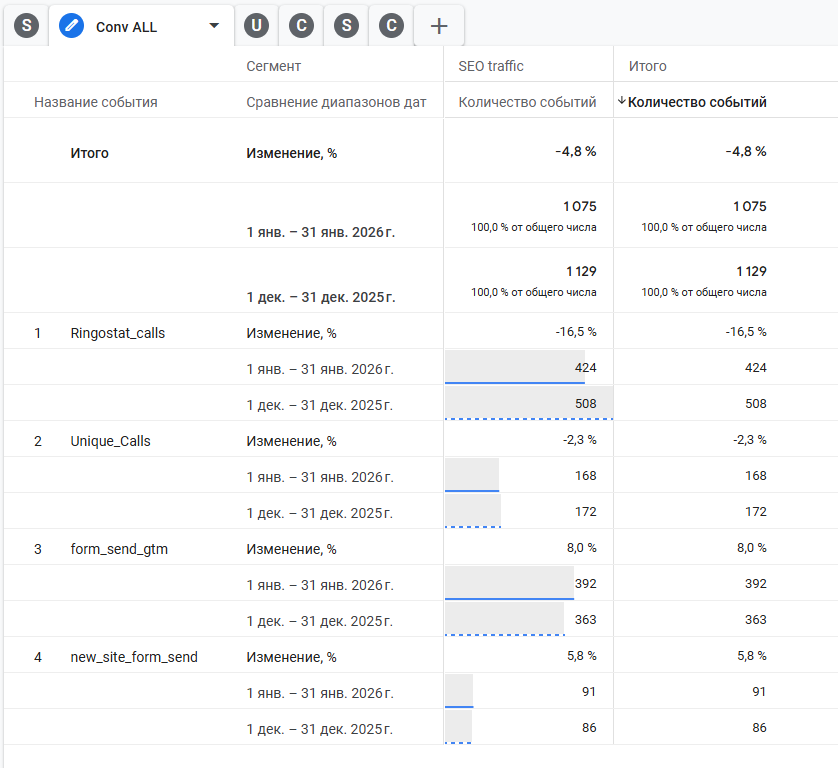Switch to the U tab
The image size is (838, 768).
click(257, 26)
